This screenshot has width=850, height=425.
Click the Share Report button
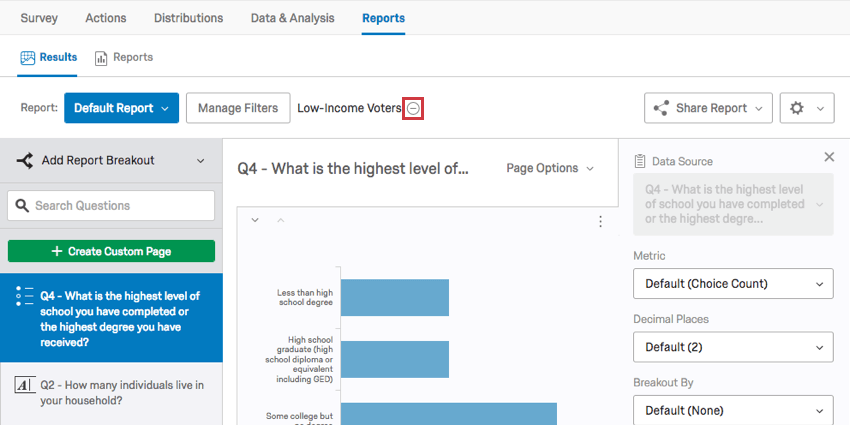point(708,108)
